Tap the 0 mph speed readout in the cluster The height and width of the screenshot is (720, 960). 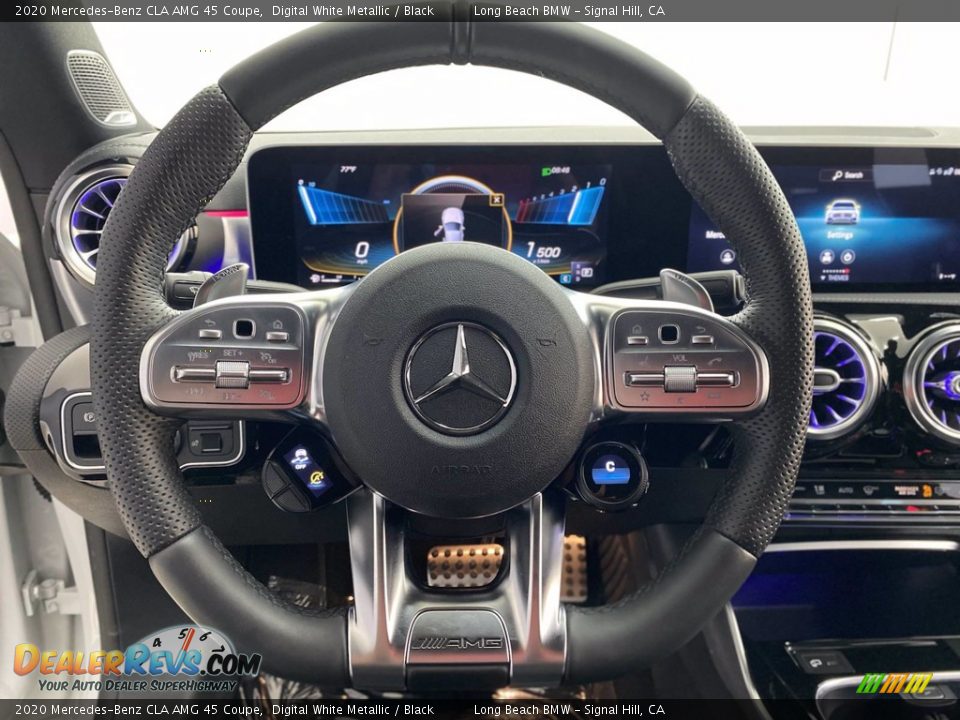(x=362, y=251)
